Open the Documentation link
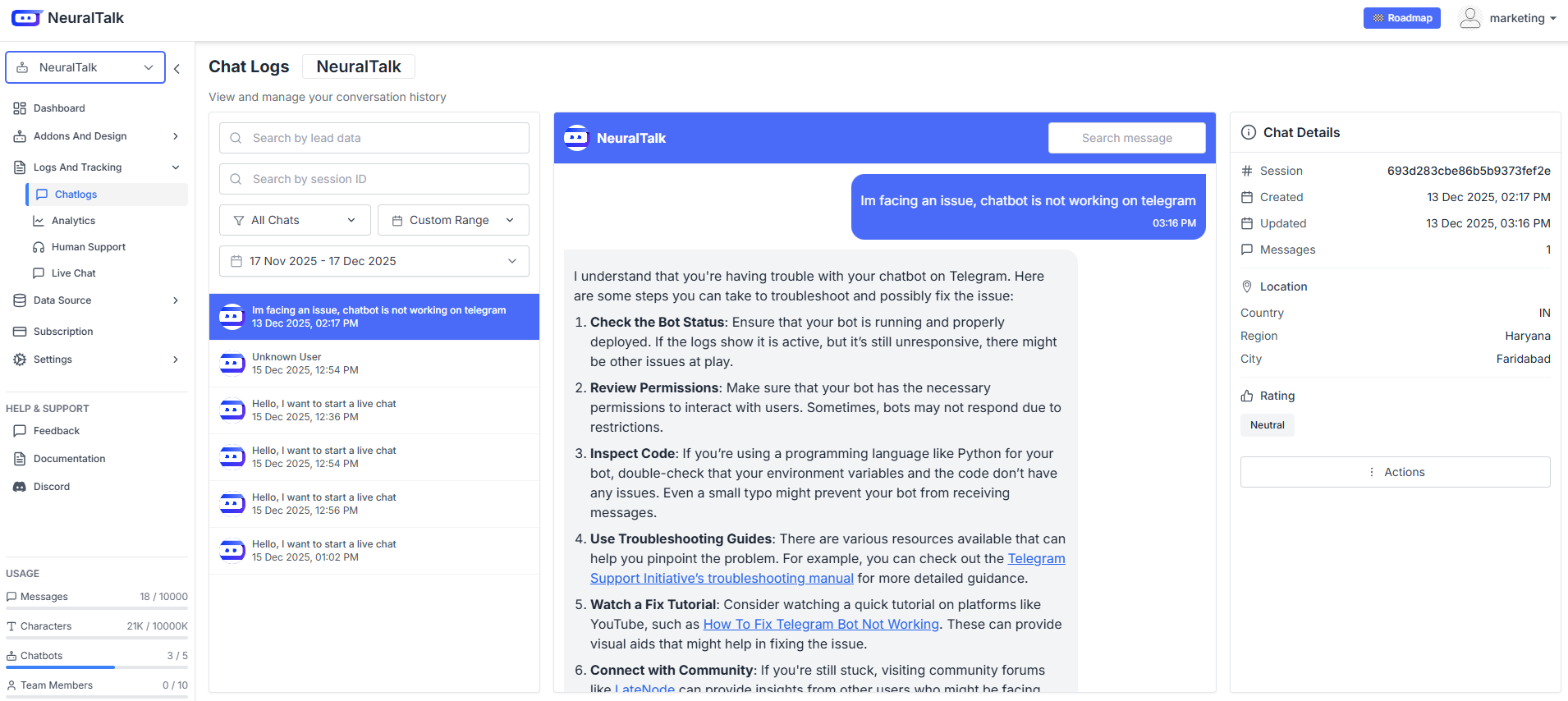 69,459
